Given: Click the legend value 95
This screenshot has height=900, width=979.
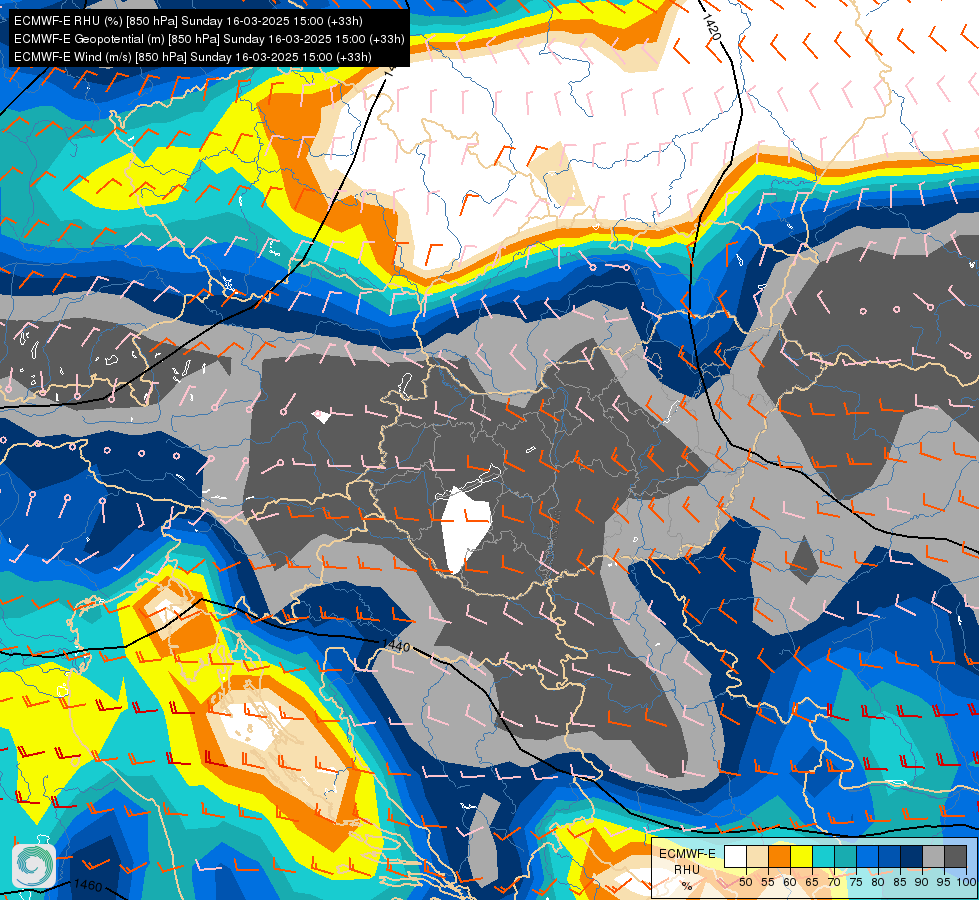Looking at the screenshot, I should click(x=944, y=882).
